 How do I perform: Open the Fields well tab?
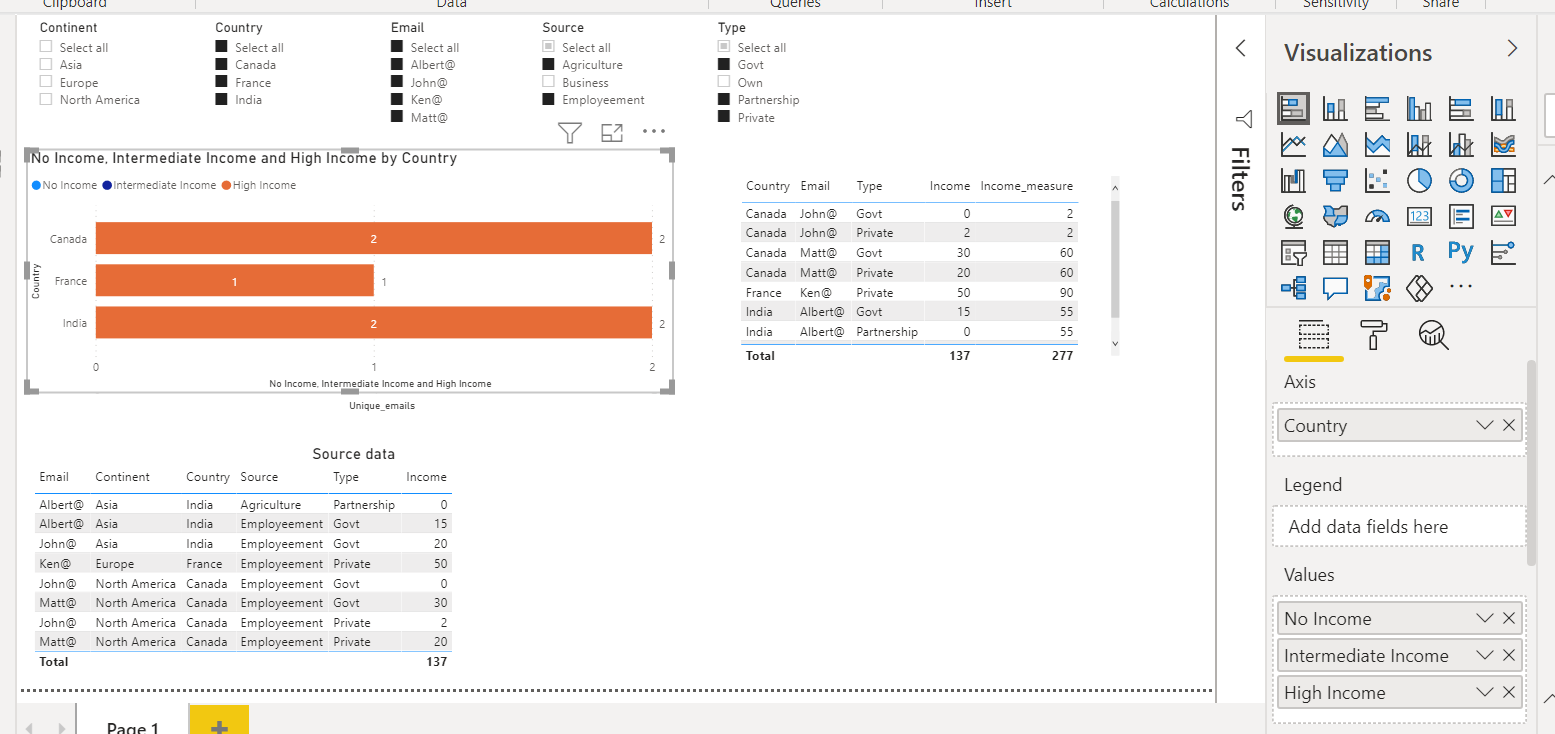coord(1313,335)
